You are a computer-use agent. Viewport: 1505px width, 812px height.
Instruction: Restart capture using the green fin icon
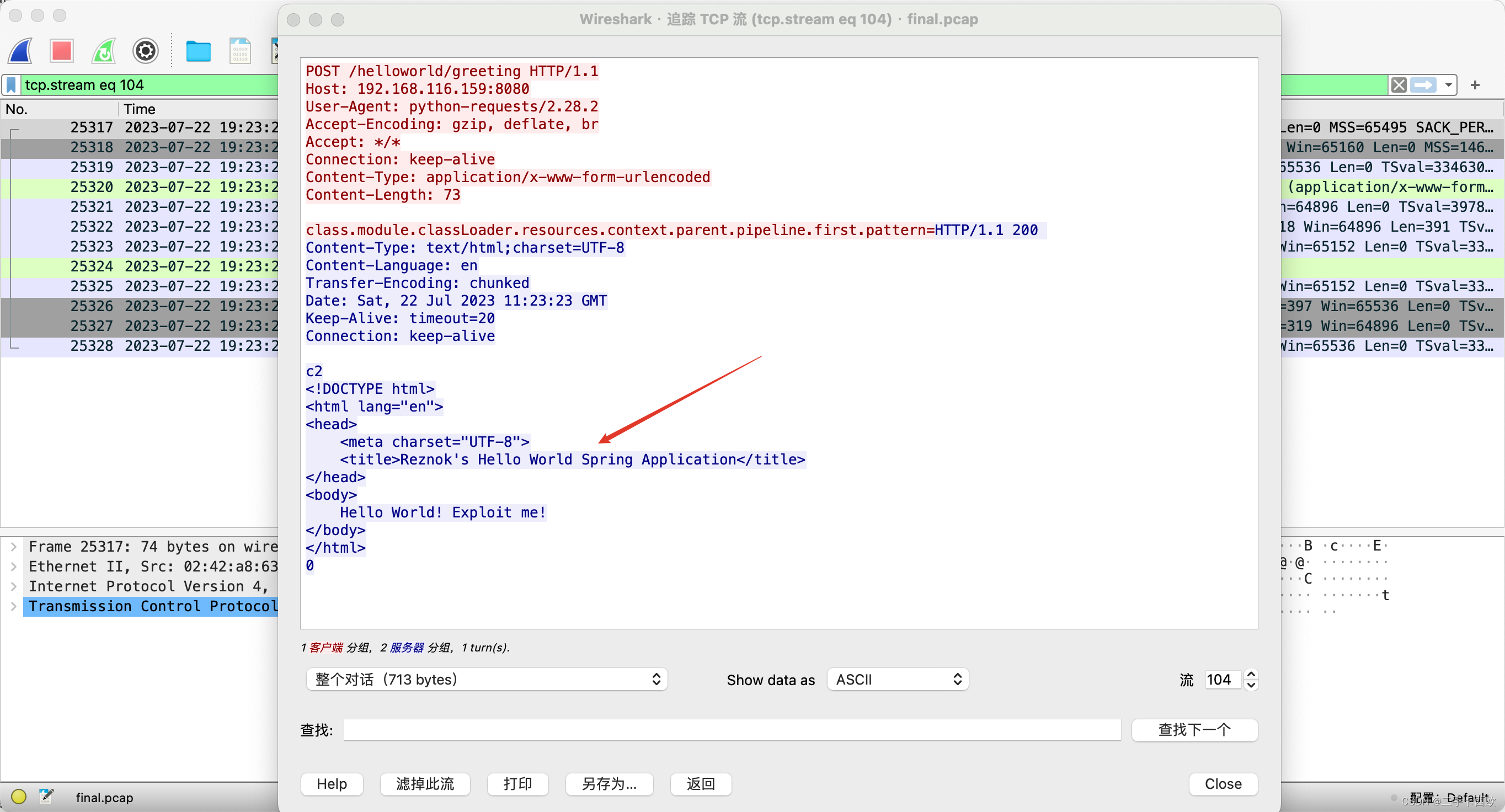pos(104,51)
